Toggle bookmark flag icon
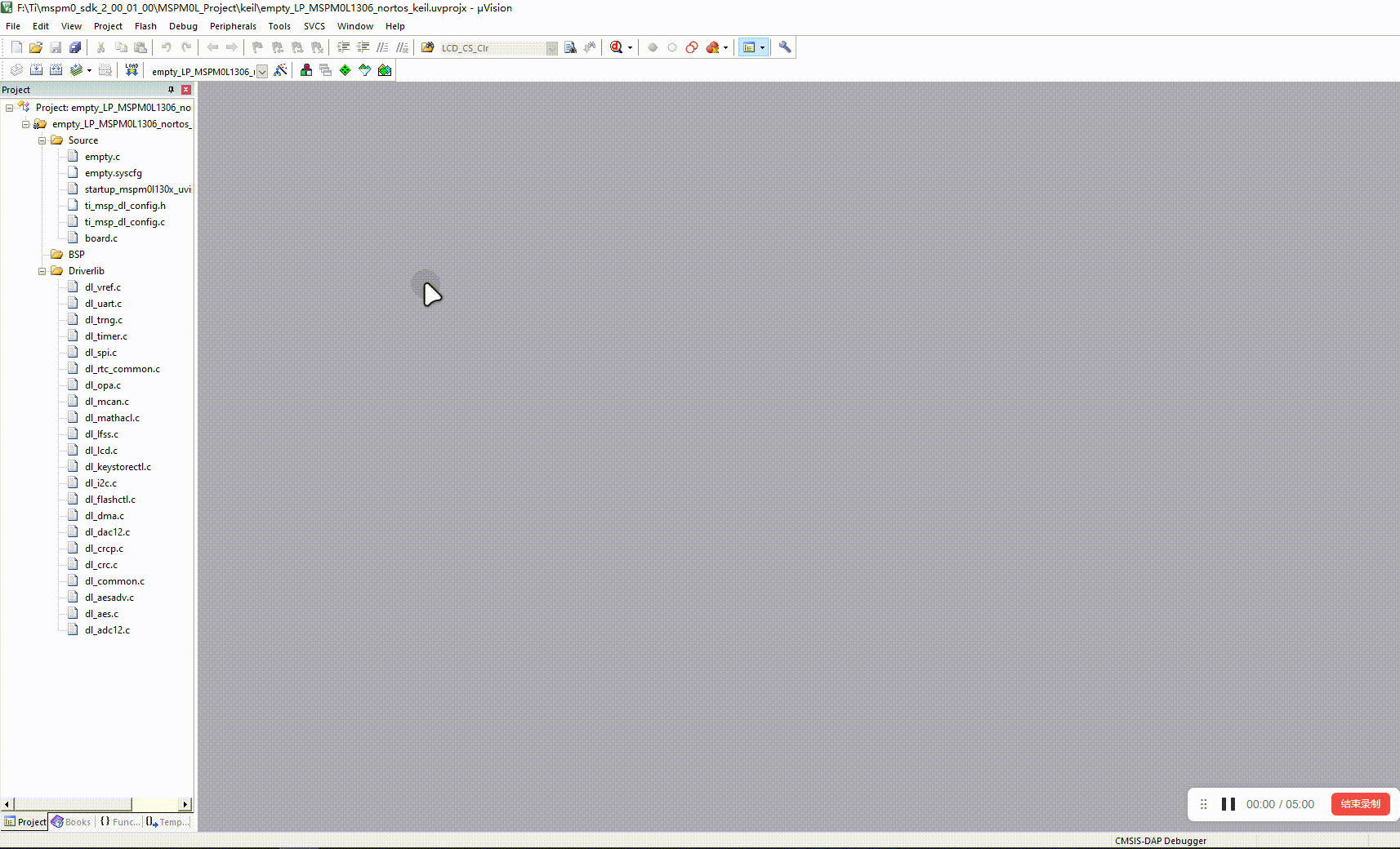Viewport: 1400px width, 849px height. pos(257,47)
